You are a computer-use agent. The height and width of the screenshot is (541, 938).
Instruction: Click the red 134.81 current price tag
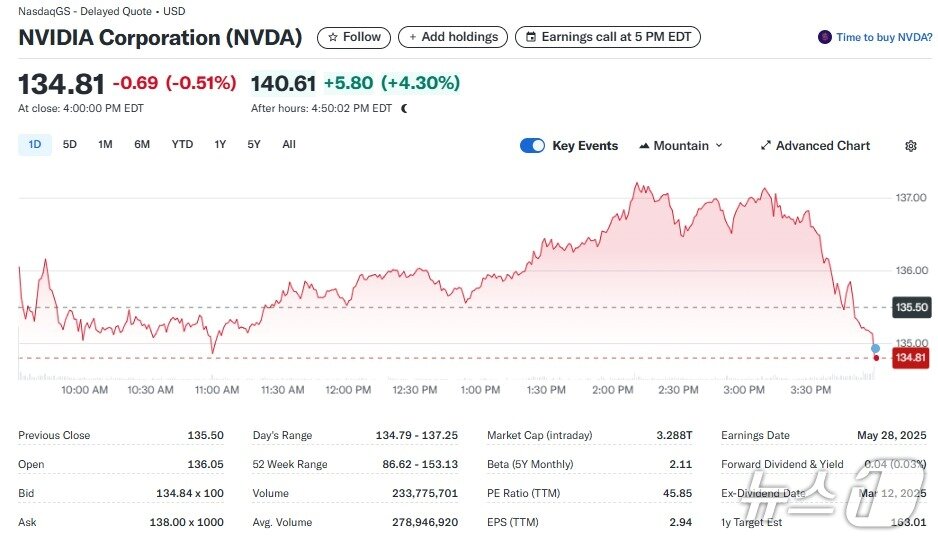[910, 358]
